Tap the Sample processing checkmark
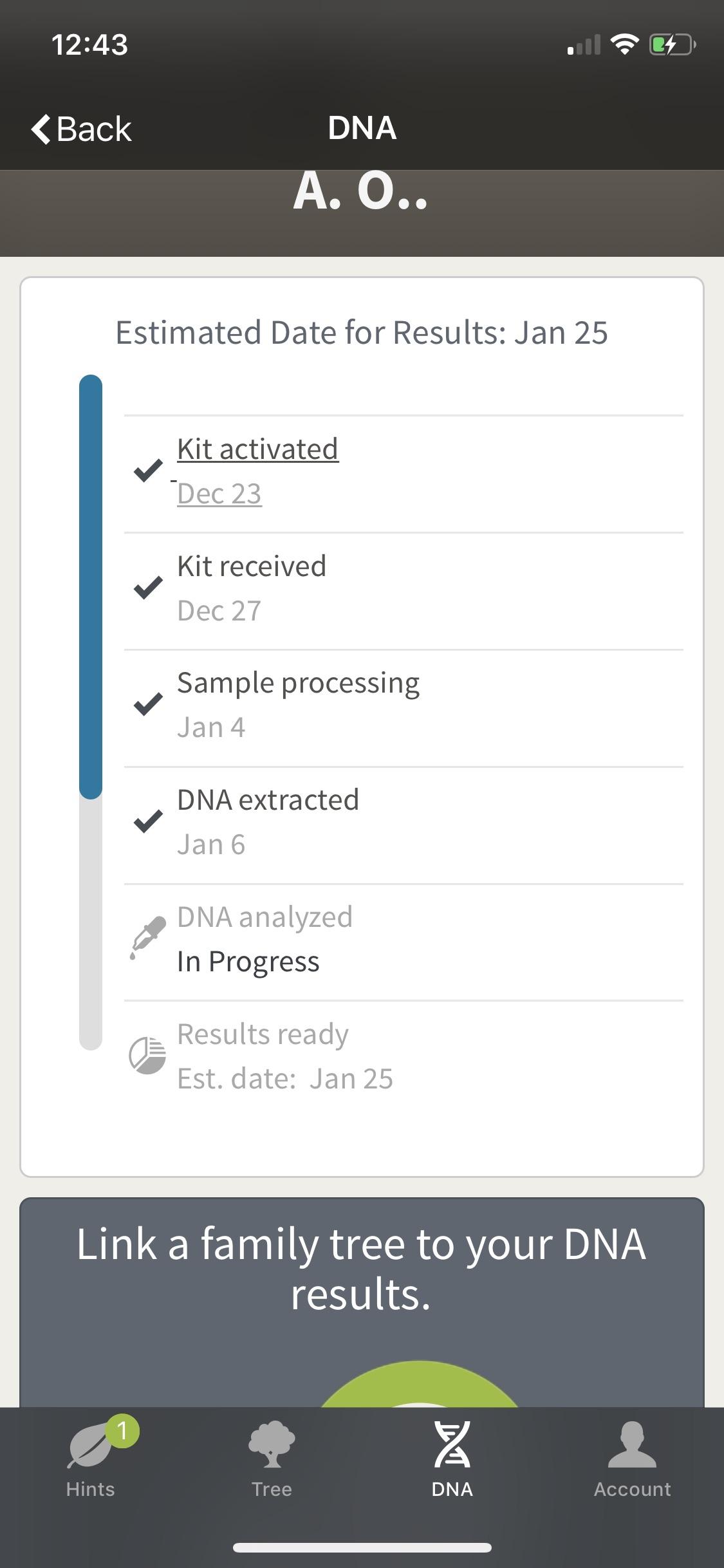 [x=148, y=704]
